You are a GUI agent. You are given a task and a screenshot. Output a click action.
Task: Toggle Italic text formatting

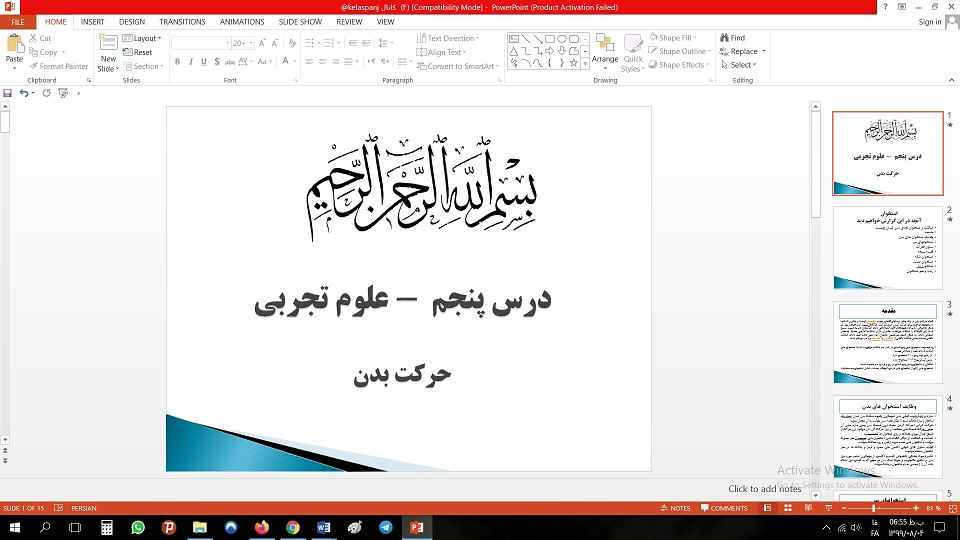(190, 62)
